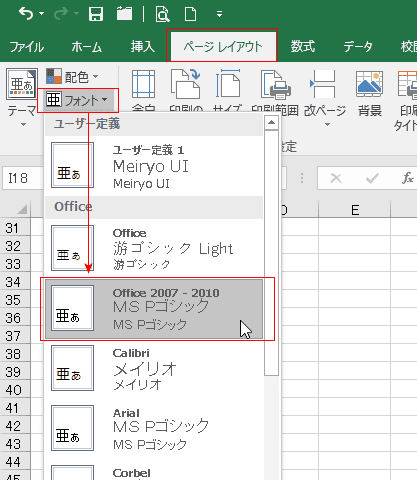Open the Customize Quick Access Toolbar arrow
The image size is (417, 480).
219,14
